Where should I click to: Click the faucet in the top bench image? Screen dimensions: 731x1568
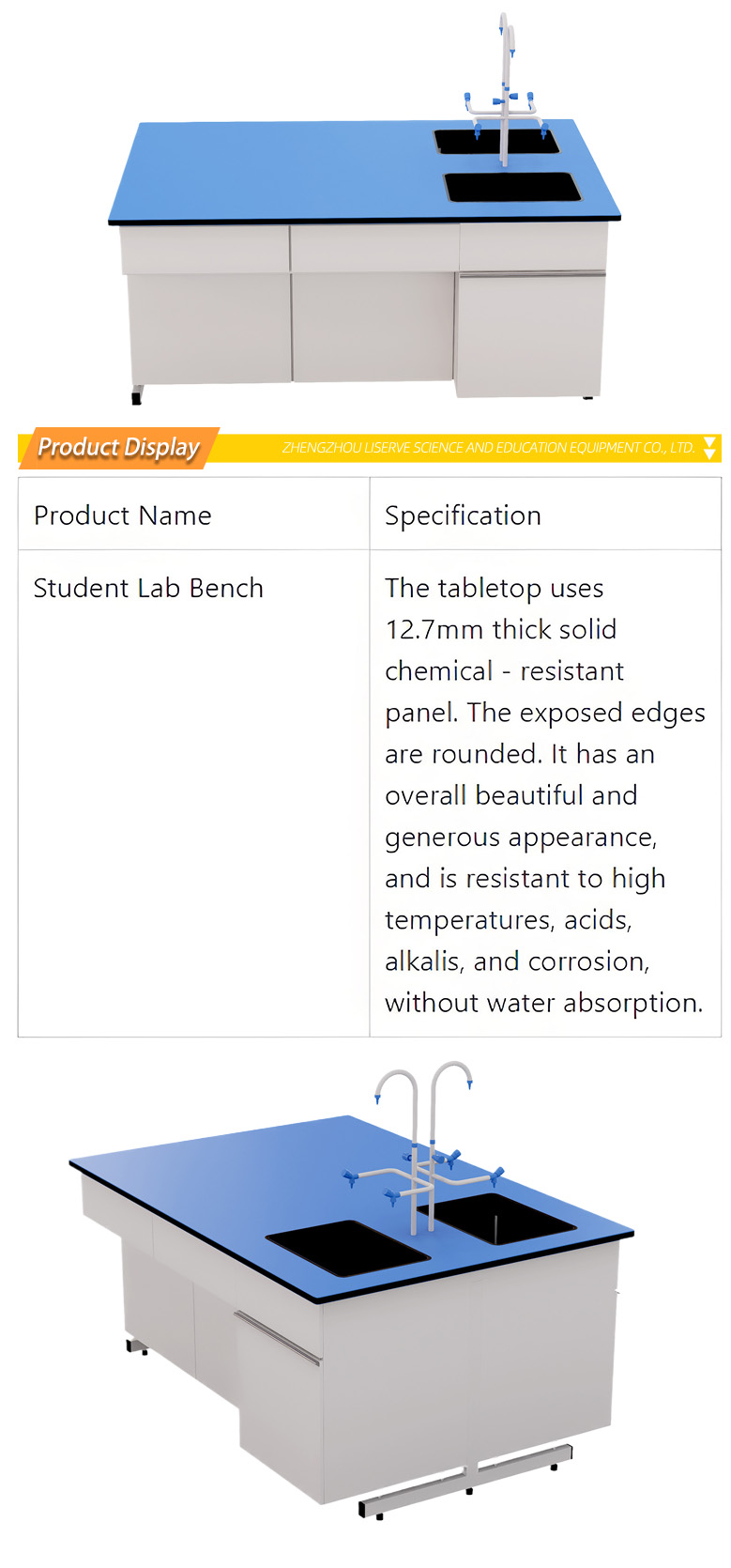[505, 89]
